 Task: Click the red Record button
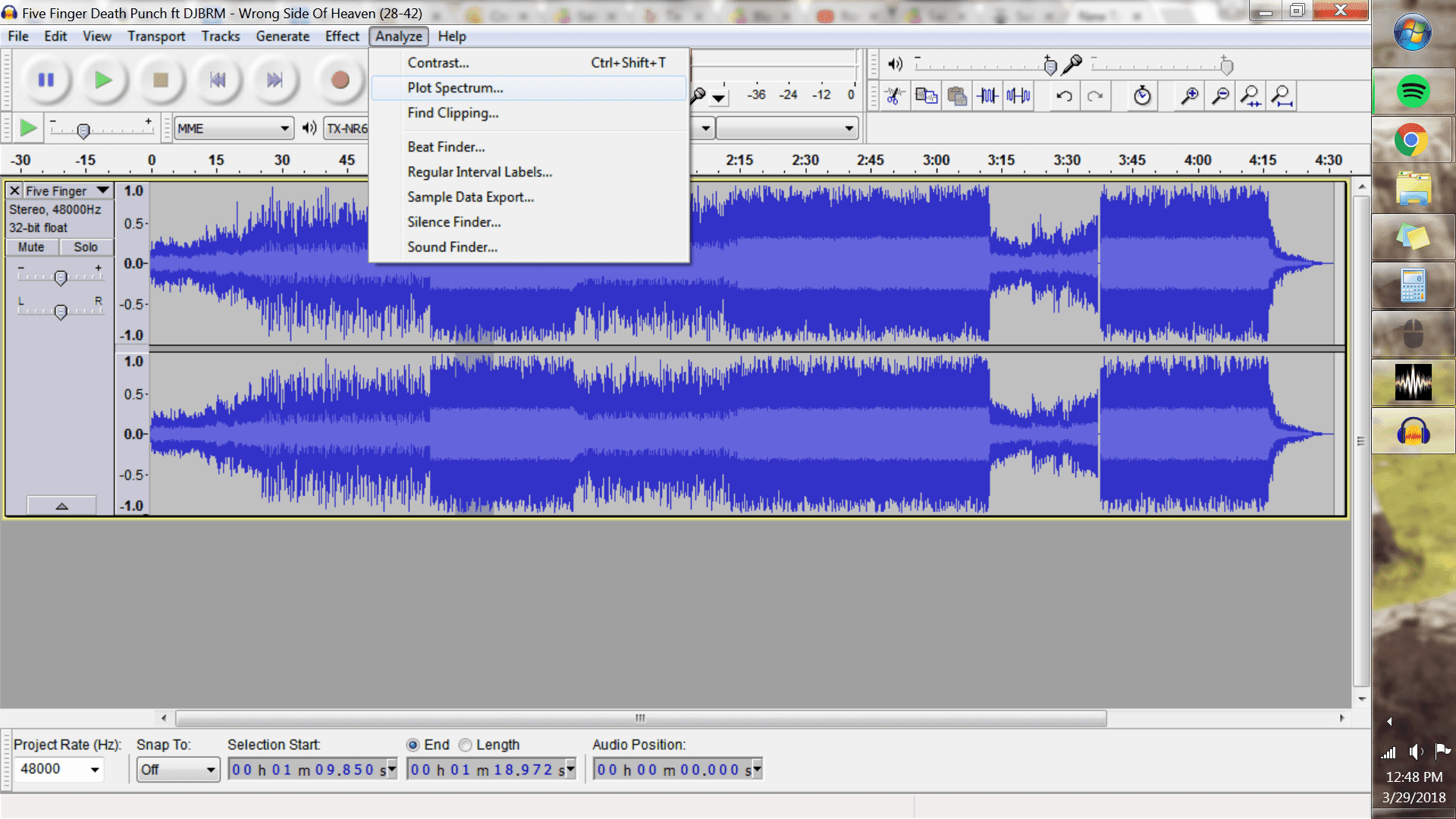coord(340,80)
